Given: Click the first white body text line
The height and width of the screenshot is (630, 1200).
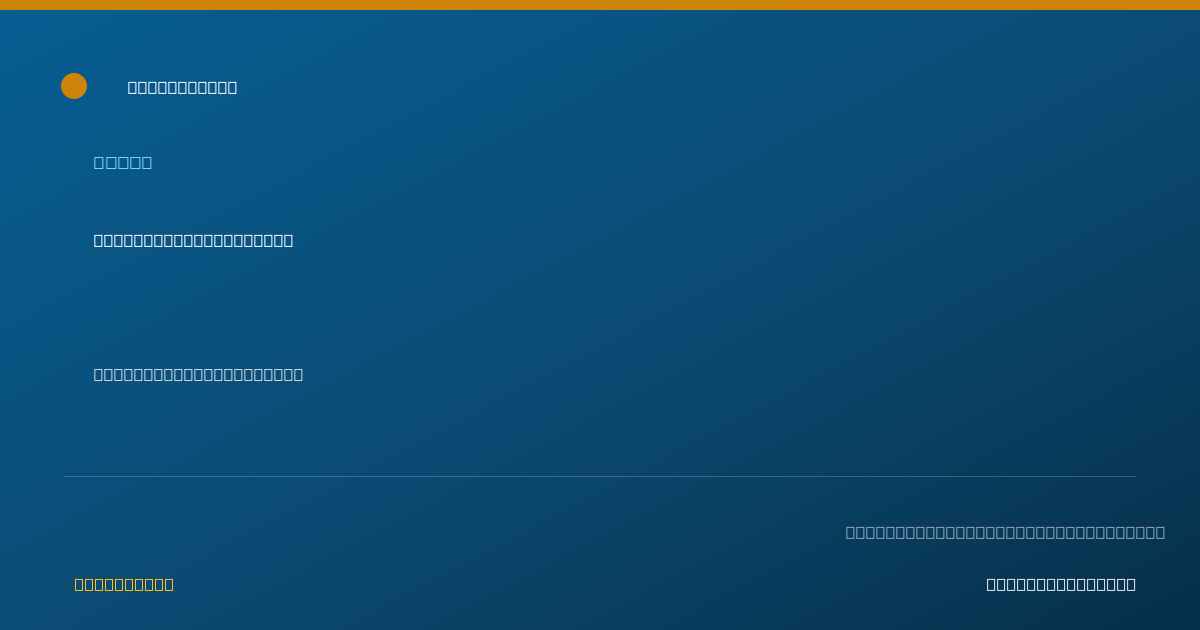Looking at the screenshot, I should [x=193, y=240].
